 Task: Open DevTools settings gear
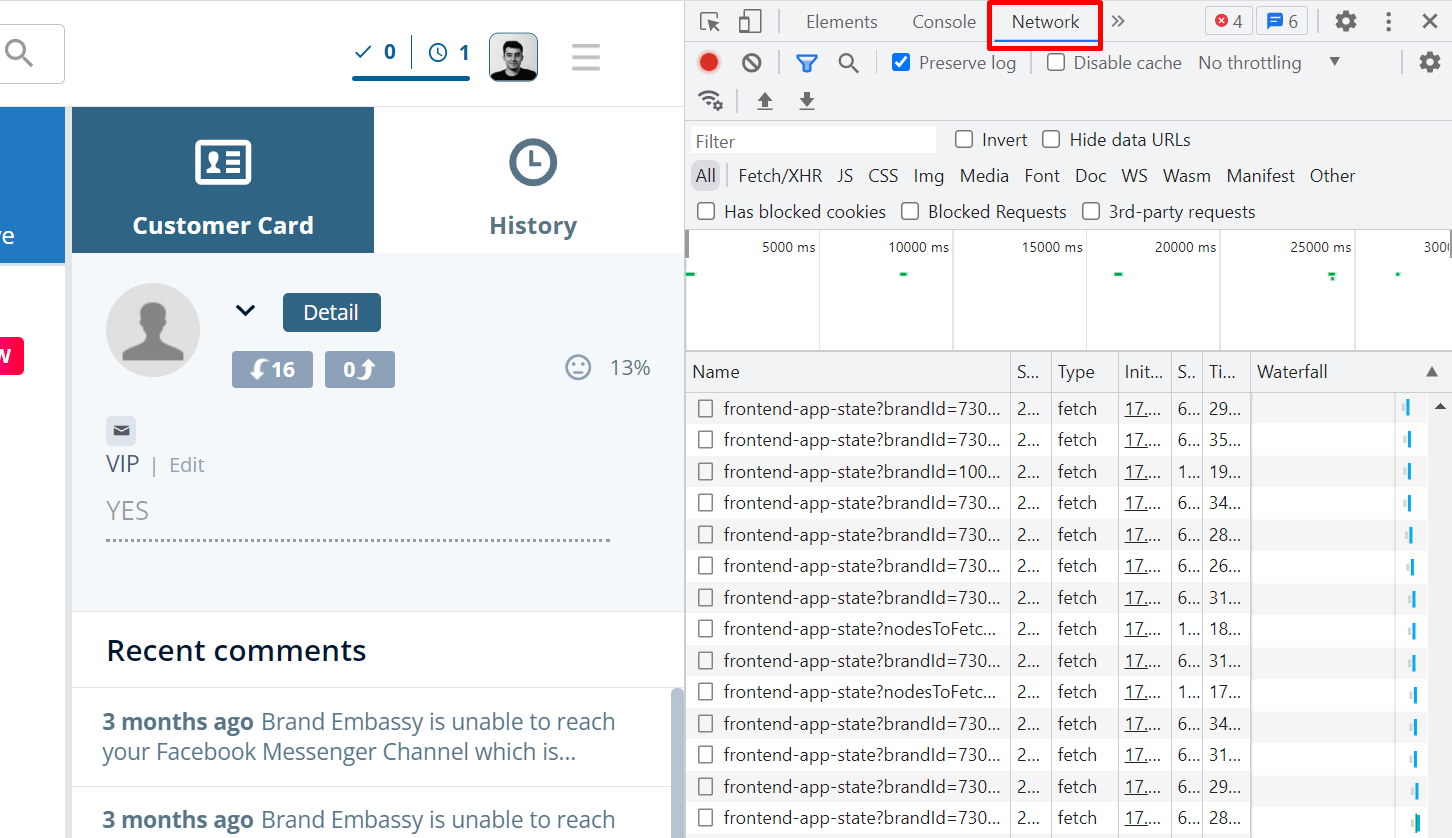pos(1346,21)
